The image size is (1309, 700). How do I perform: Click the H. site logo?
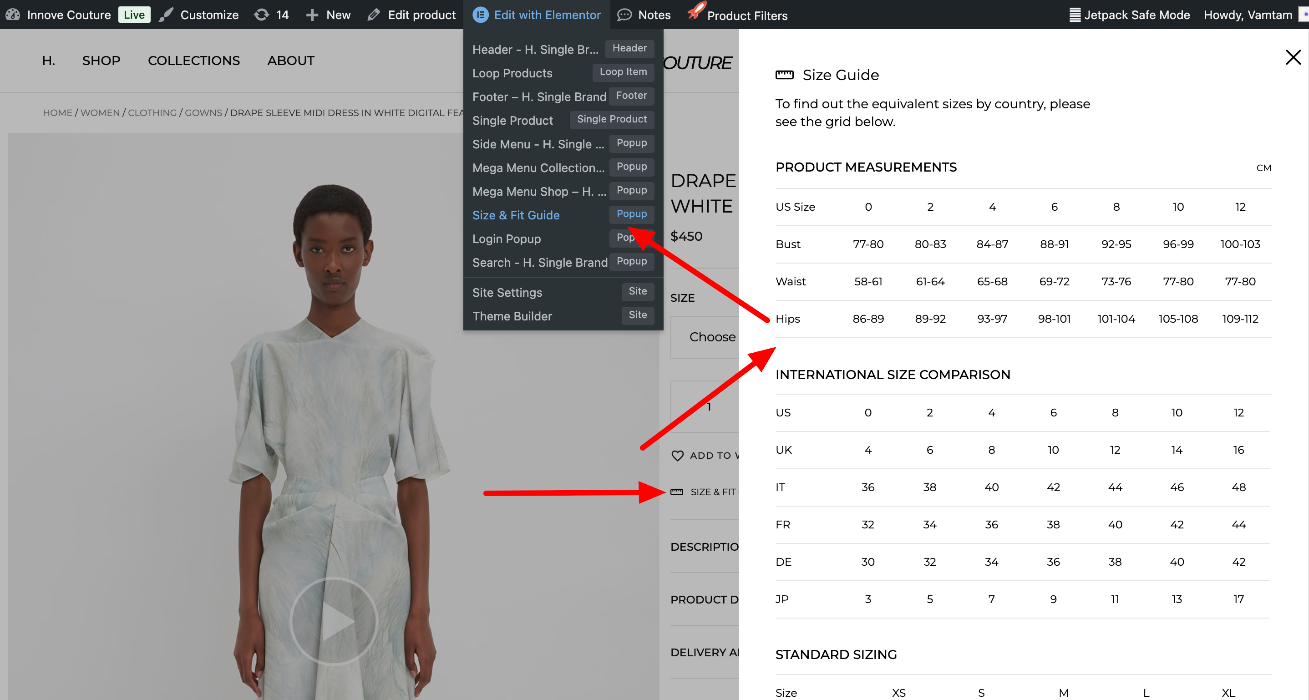(48, 61)
